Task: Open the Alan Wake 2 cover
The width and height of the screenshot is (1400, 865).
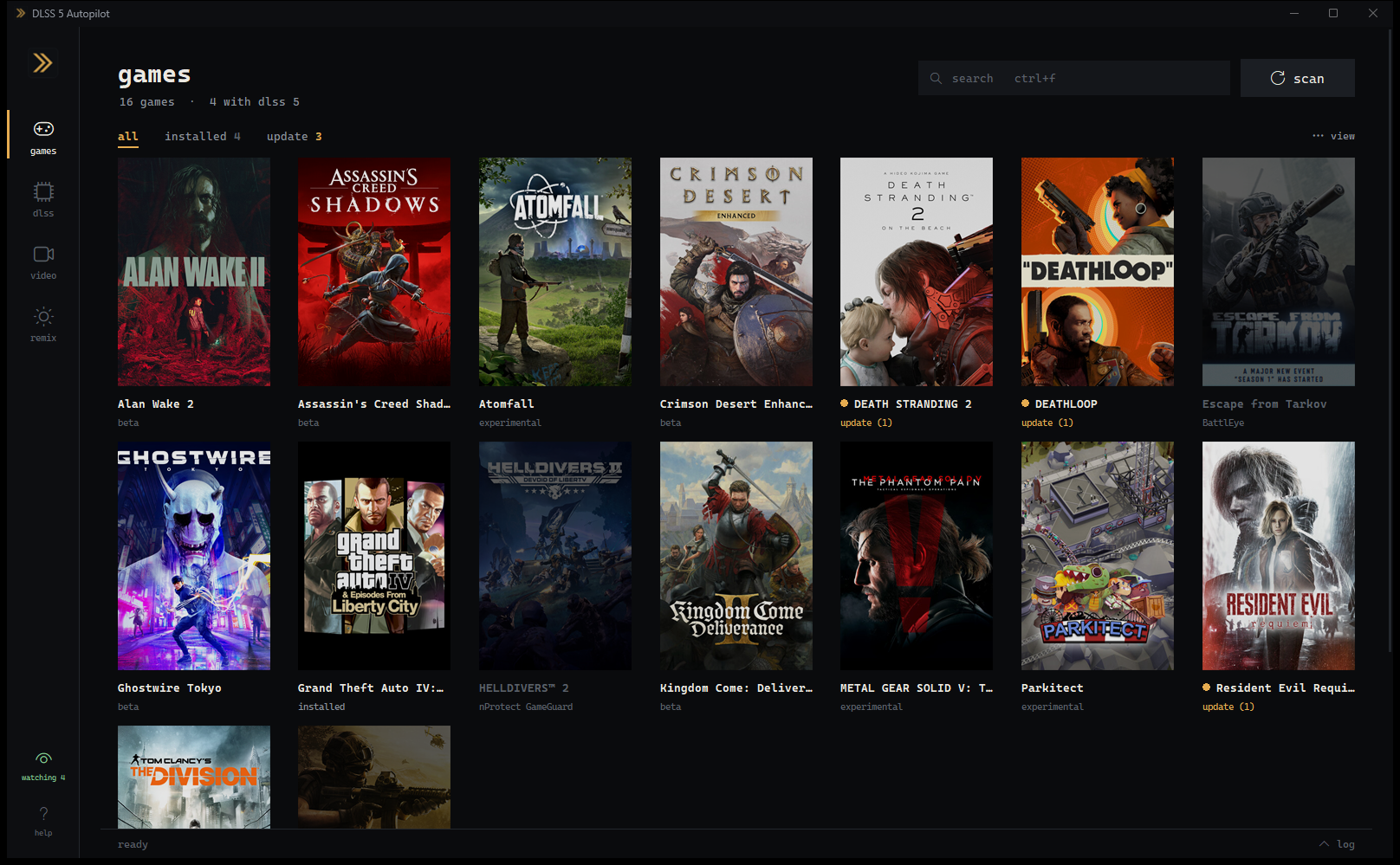Action: click(194, 272)
